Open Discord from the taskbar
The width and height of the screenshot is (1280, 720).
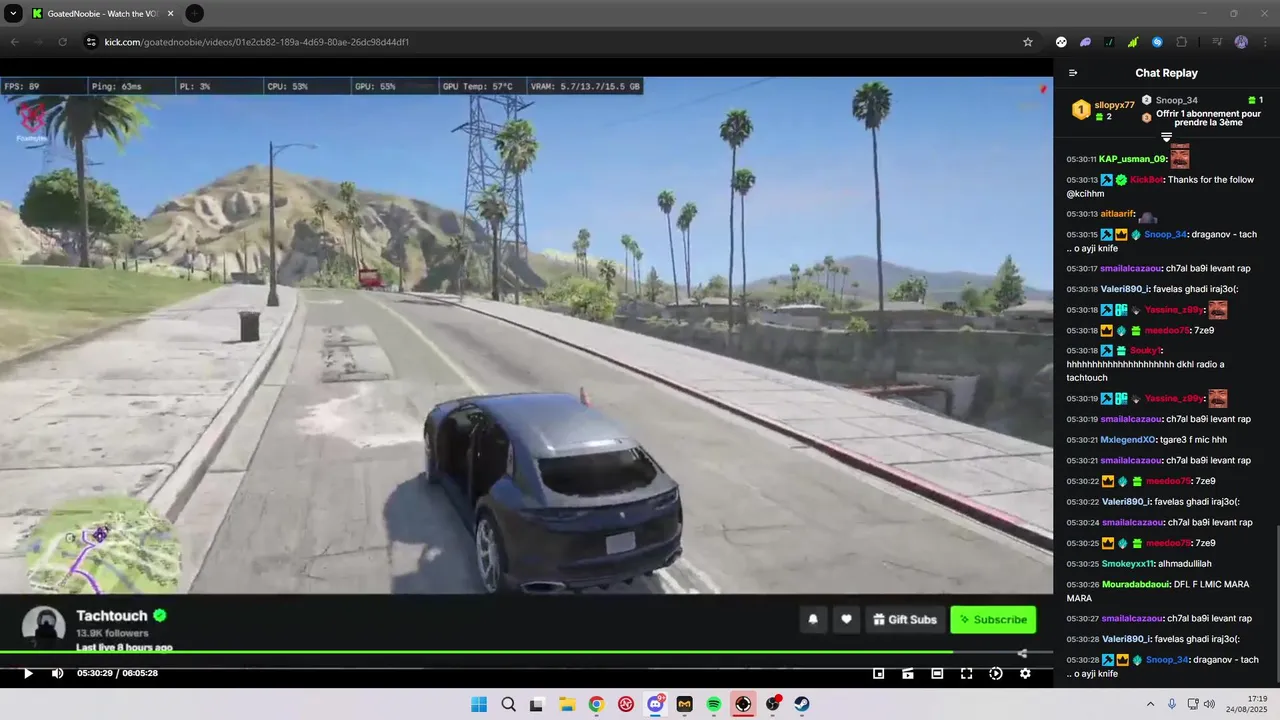click(x=655, y=704)
